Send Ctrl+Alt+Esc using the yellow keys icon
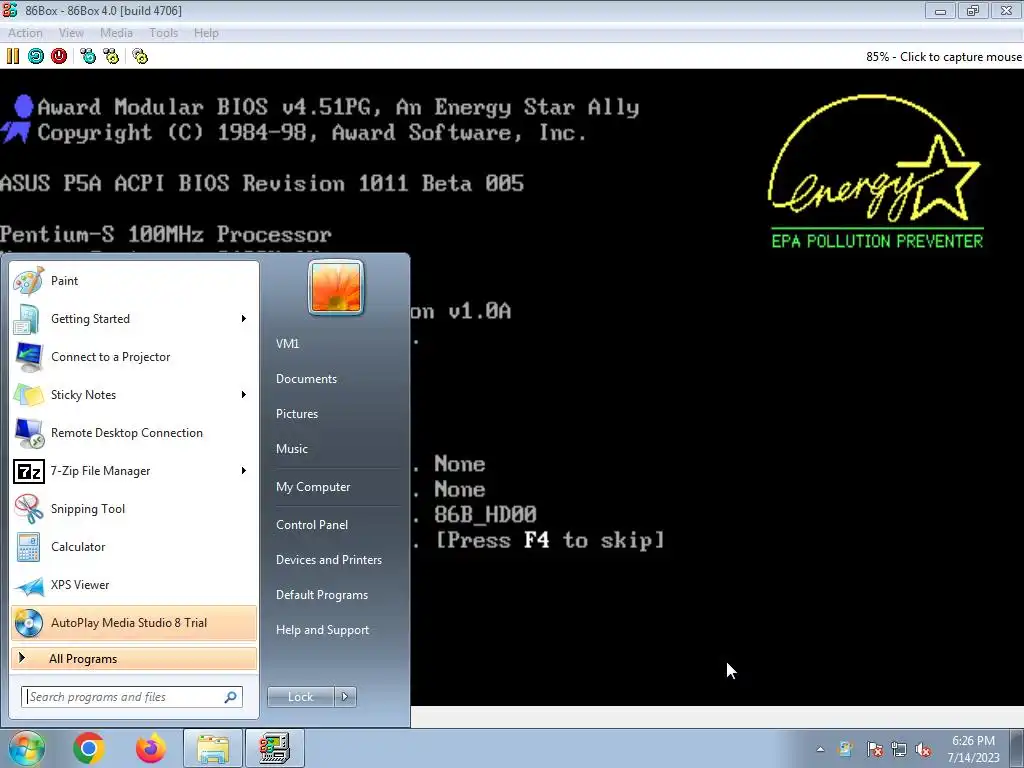Screen dimensions: 1024x768 coord(111,56)
